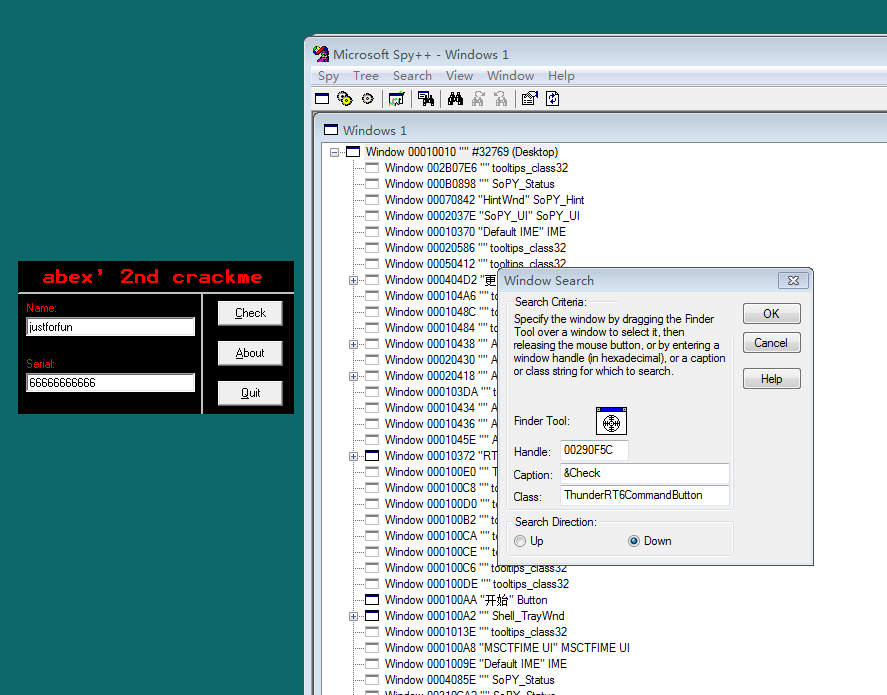Click the Serial field in crackme
Screen dimensions: 887x695
coord(110,383)
